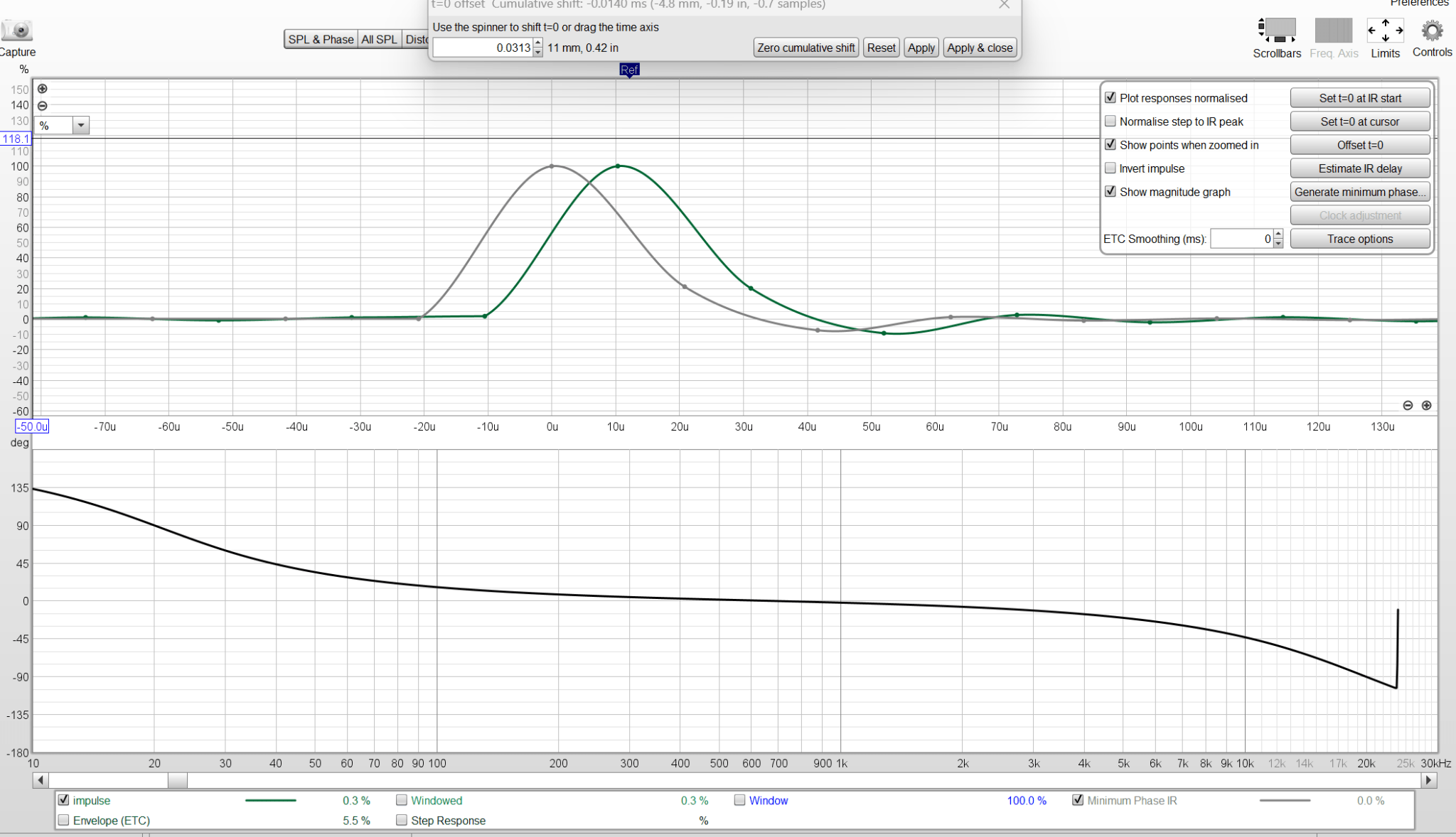1456x837 pixels.
Task: Click the -50.0u time axis start field
Action: (x=32, y=426)
